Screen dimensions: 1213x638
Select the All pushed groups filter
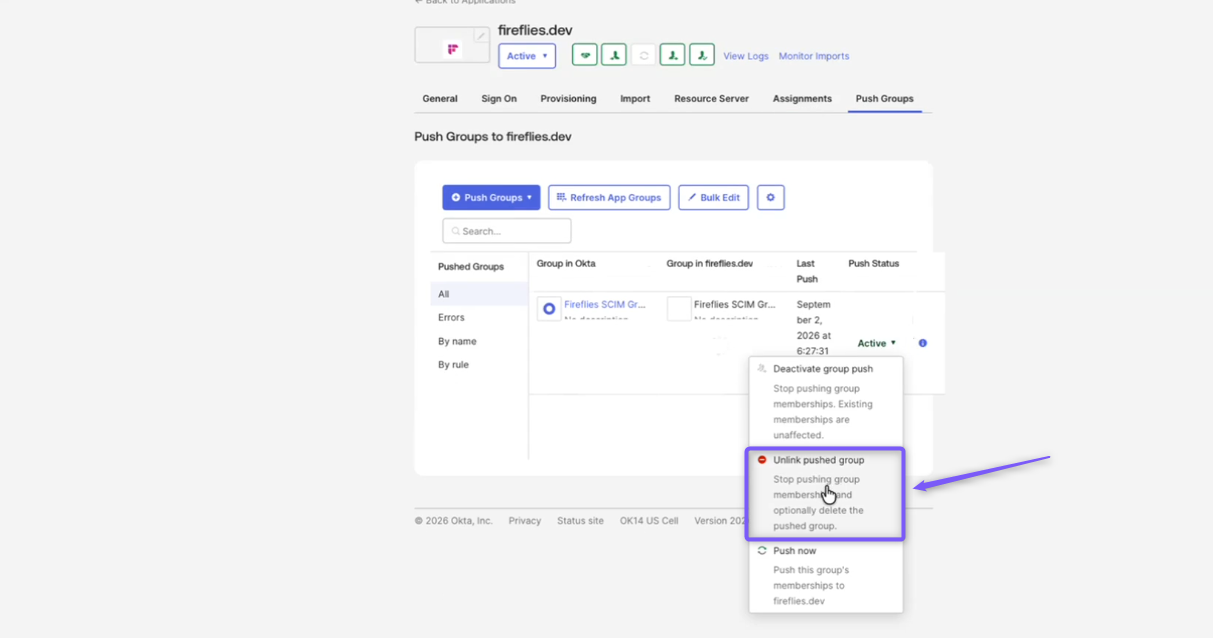[x=479, y=294]
